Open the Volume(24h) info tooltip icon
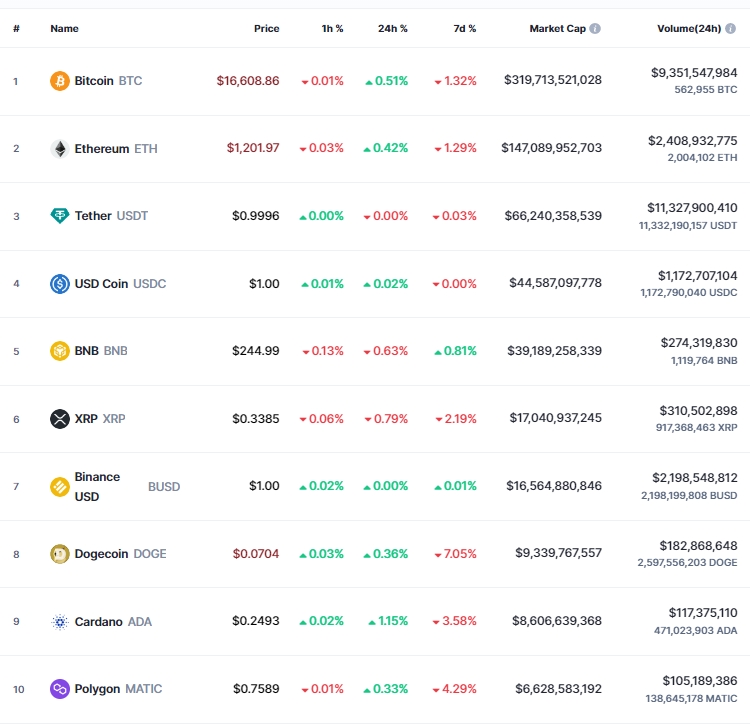The image size is (750, 728). (x=730, y=29)
